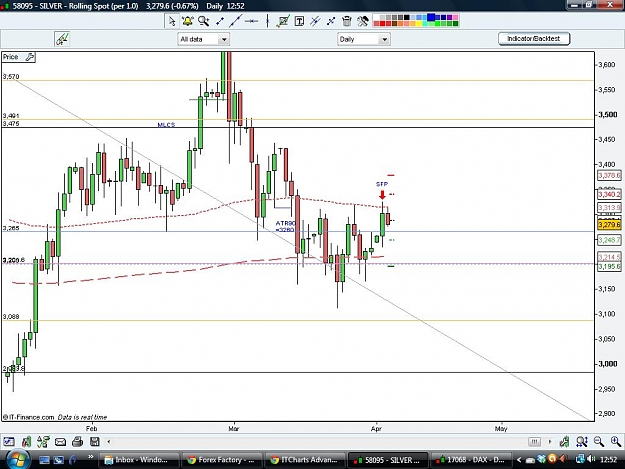Select the short segment drawing tool
Image resolution: width=625 pixels, height=469 pixels.
click(220, 21)
